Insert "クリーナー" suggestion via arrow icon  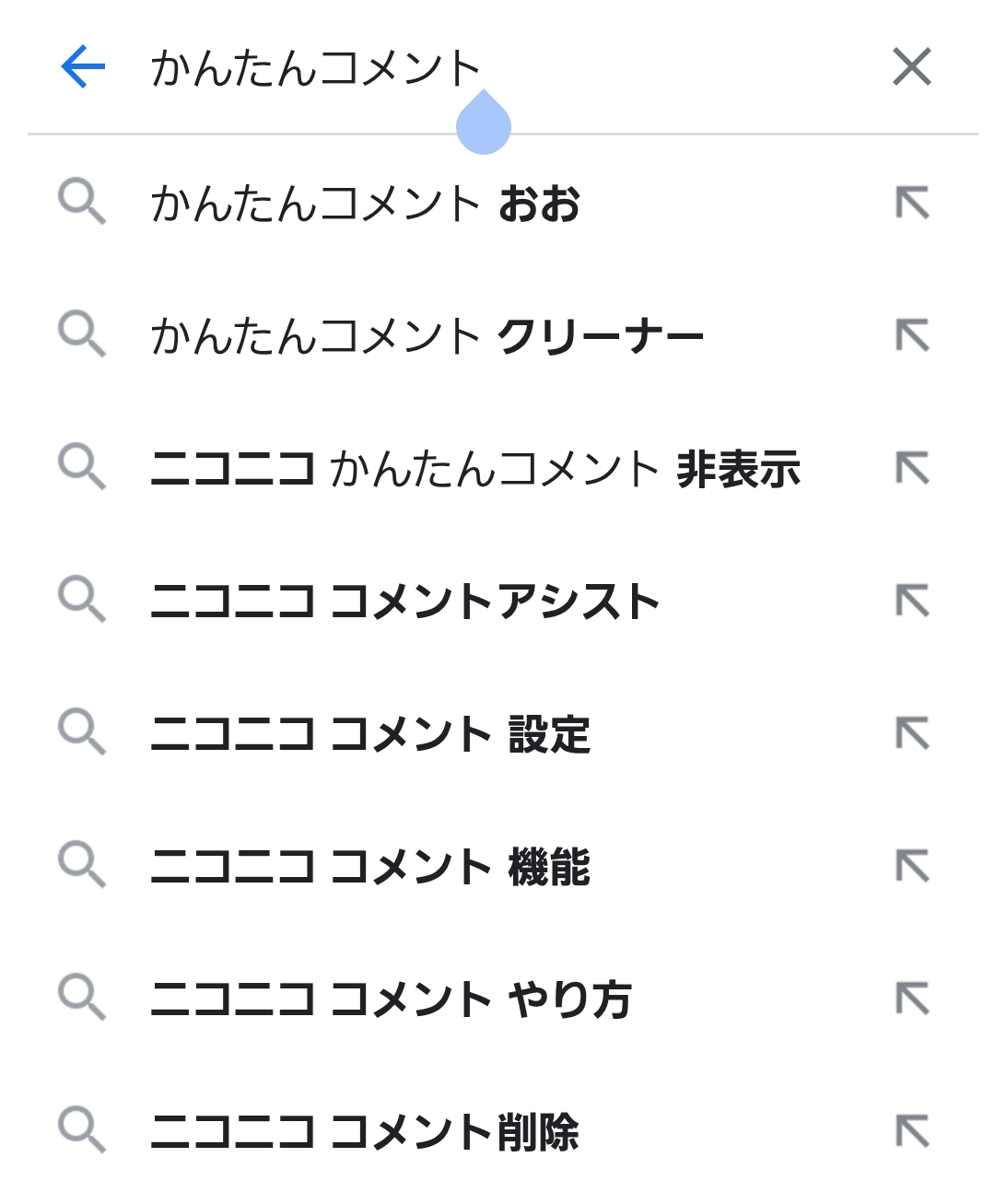click(913, 336)
